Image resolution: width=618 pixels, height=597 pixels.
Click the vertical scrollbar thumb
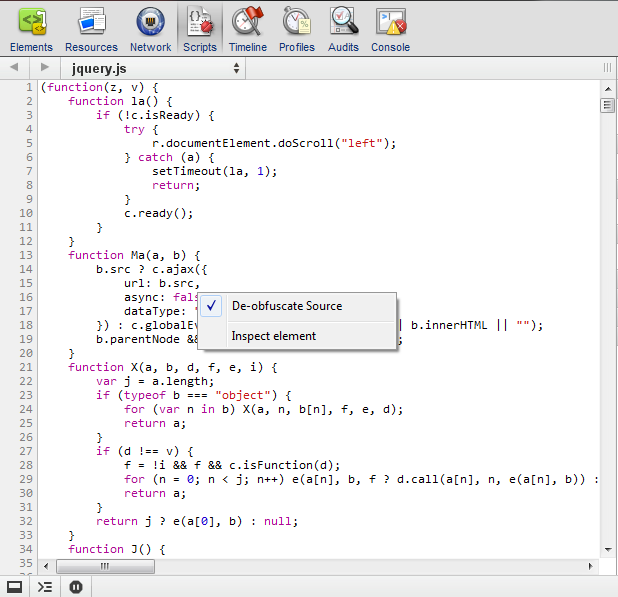click(x=607, y=105)
